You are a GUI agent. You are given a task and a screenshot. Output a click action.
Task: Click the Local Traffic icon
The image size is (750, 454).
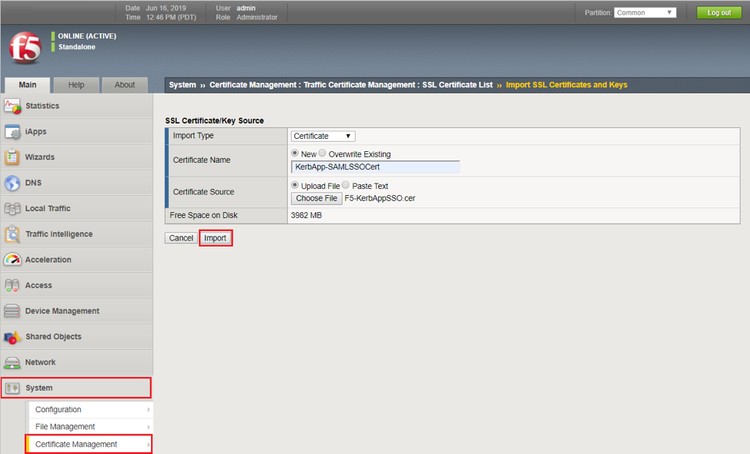click(12, 209)
